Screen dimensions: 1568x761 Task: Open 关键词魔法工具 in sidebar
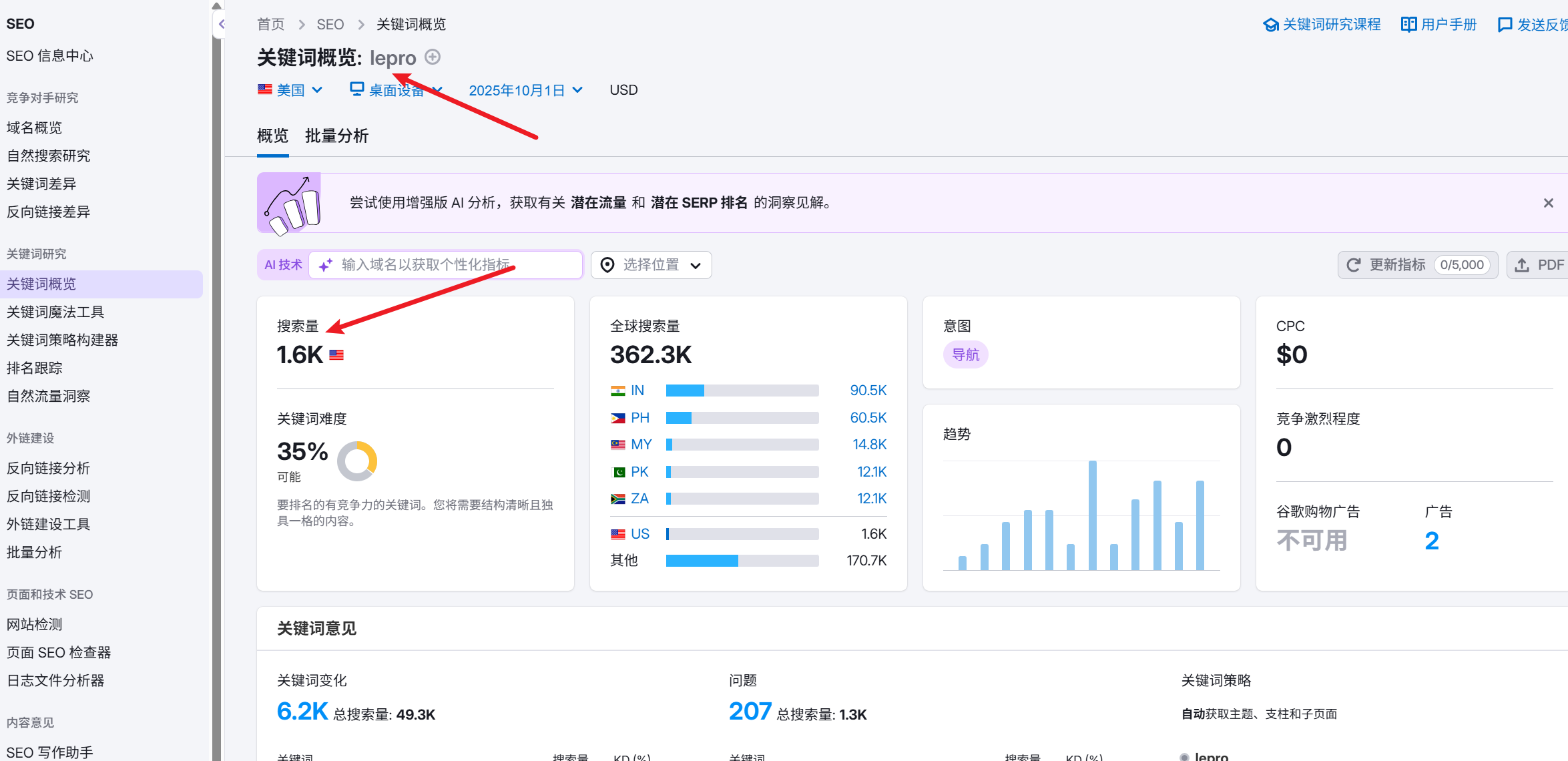tap(55, 312)
